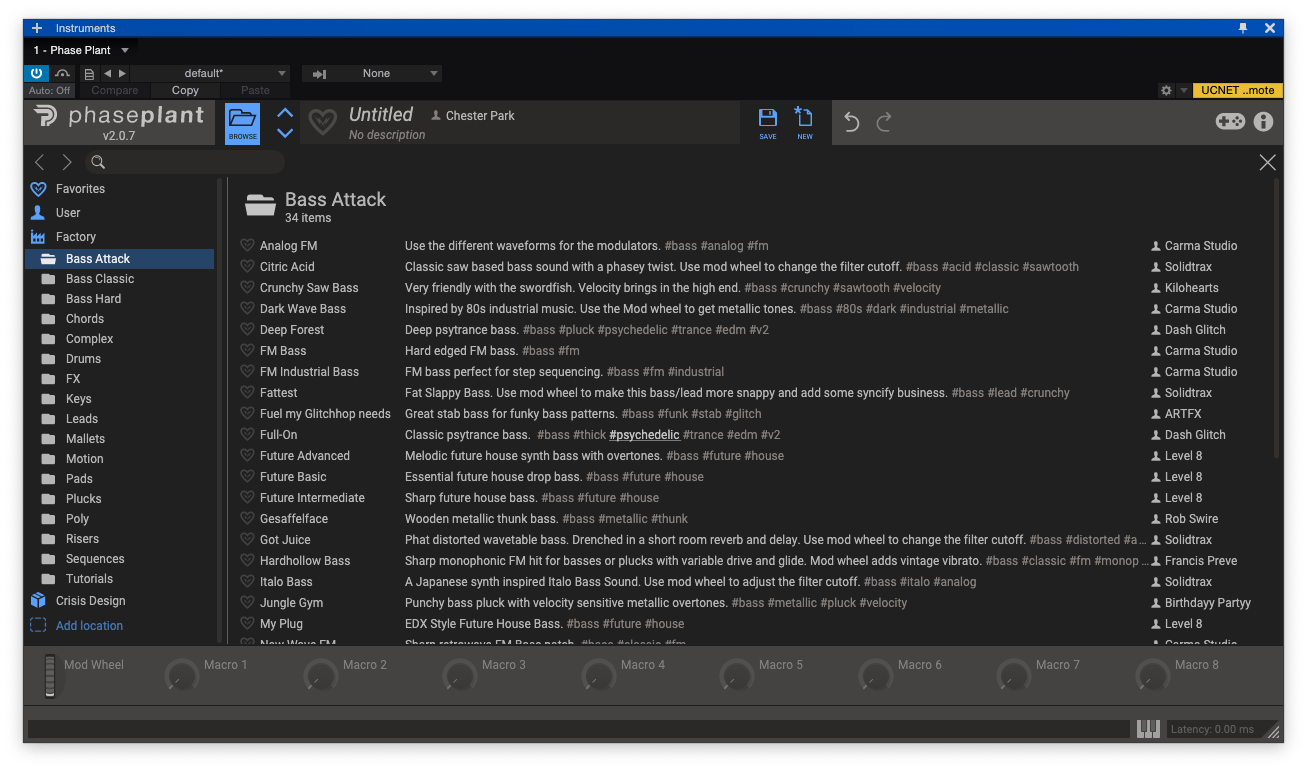Viewport: 1307px width, 770px height.
Task: Expand the dropdown arrow beside gear icon
Action: (1184, 90)
